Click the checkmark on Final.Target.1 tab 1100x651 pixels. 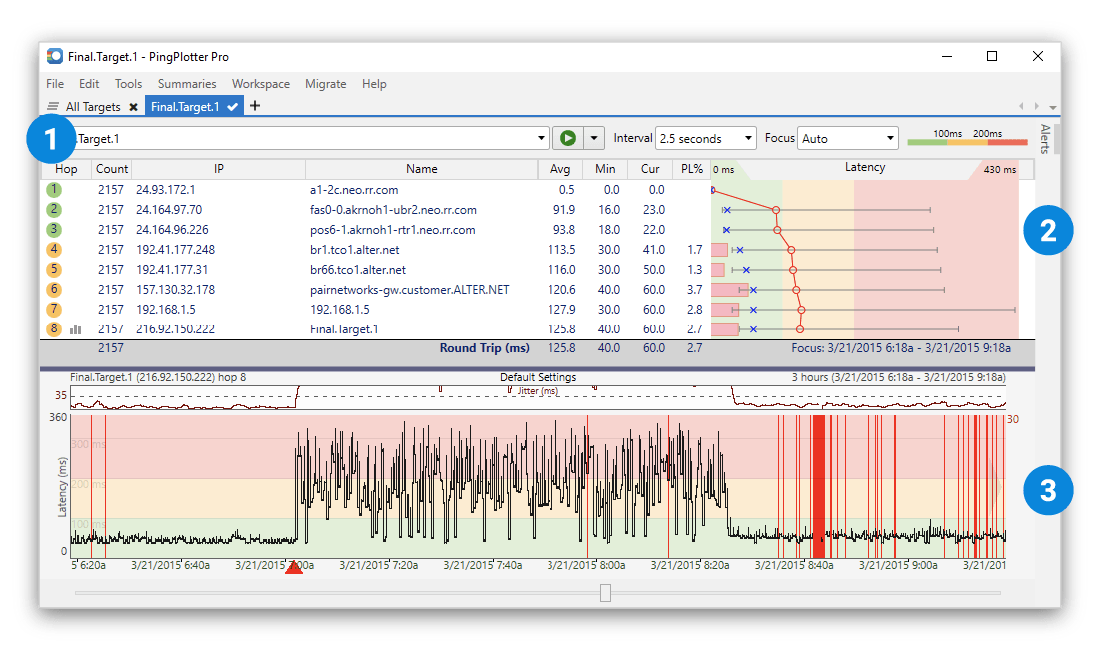233,107
